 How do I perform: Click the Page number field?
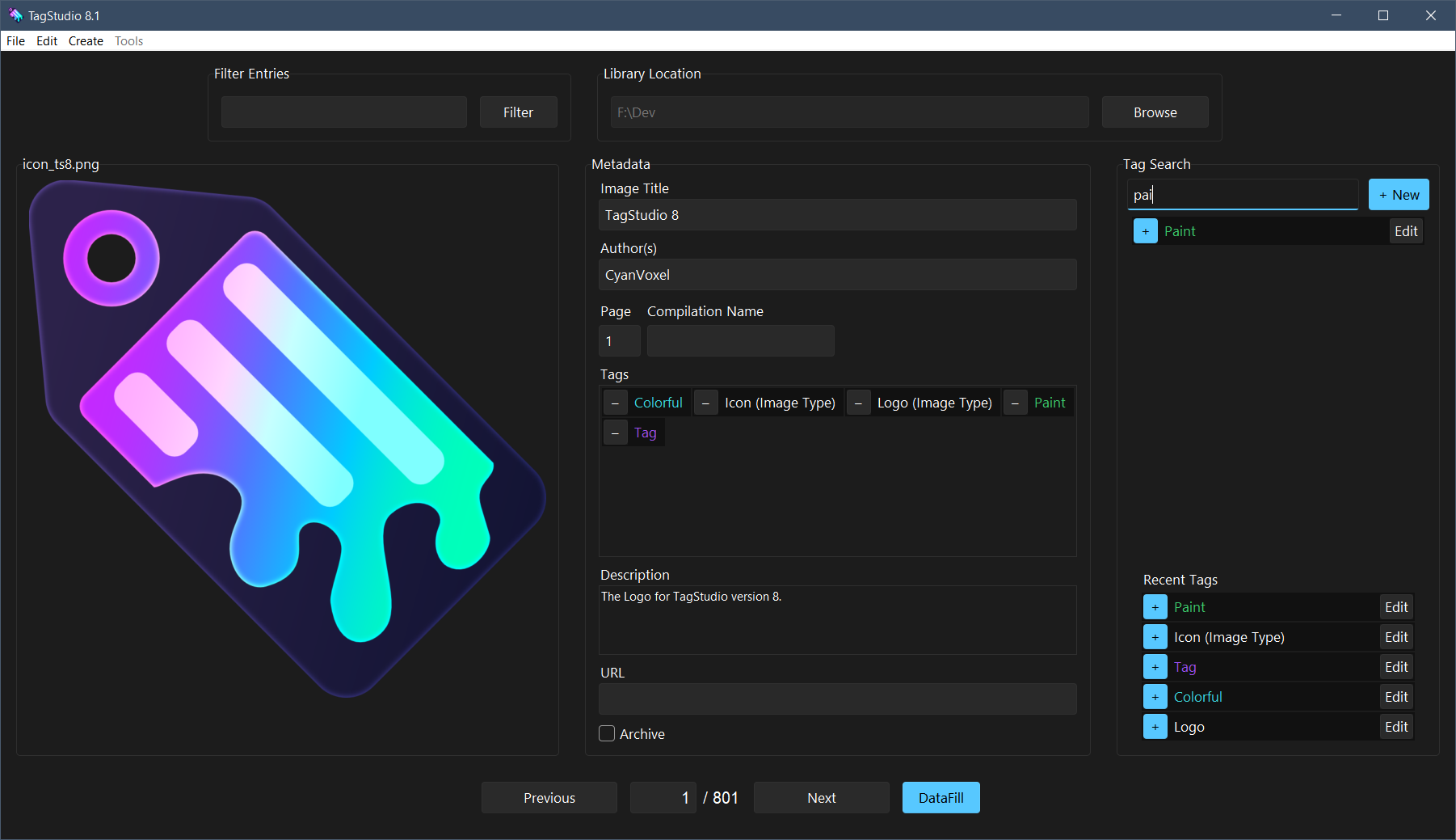[620, 341]
